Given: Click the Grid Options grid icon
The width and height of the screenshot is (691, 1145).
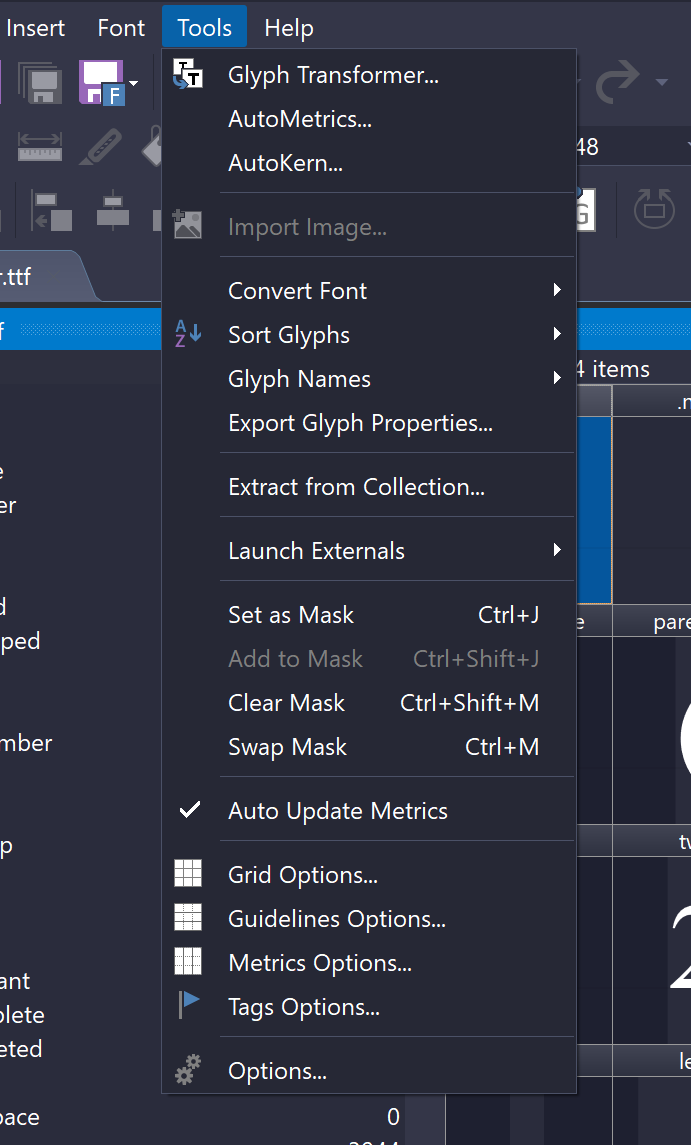Looking at the screenshot, I should click(188, 874).
